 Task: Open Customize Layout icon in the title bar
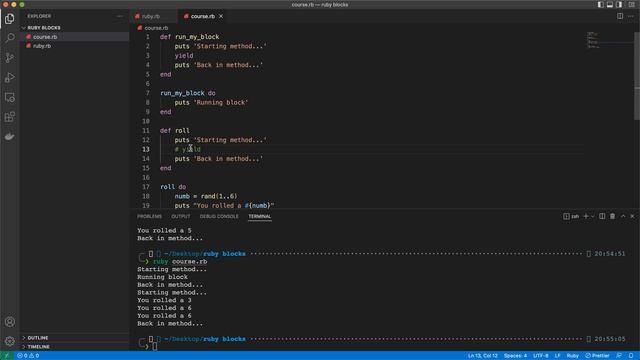(631, 4)
